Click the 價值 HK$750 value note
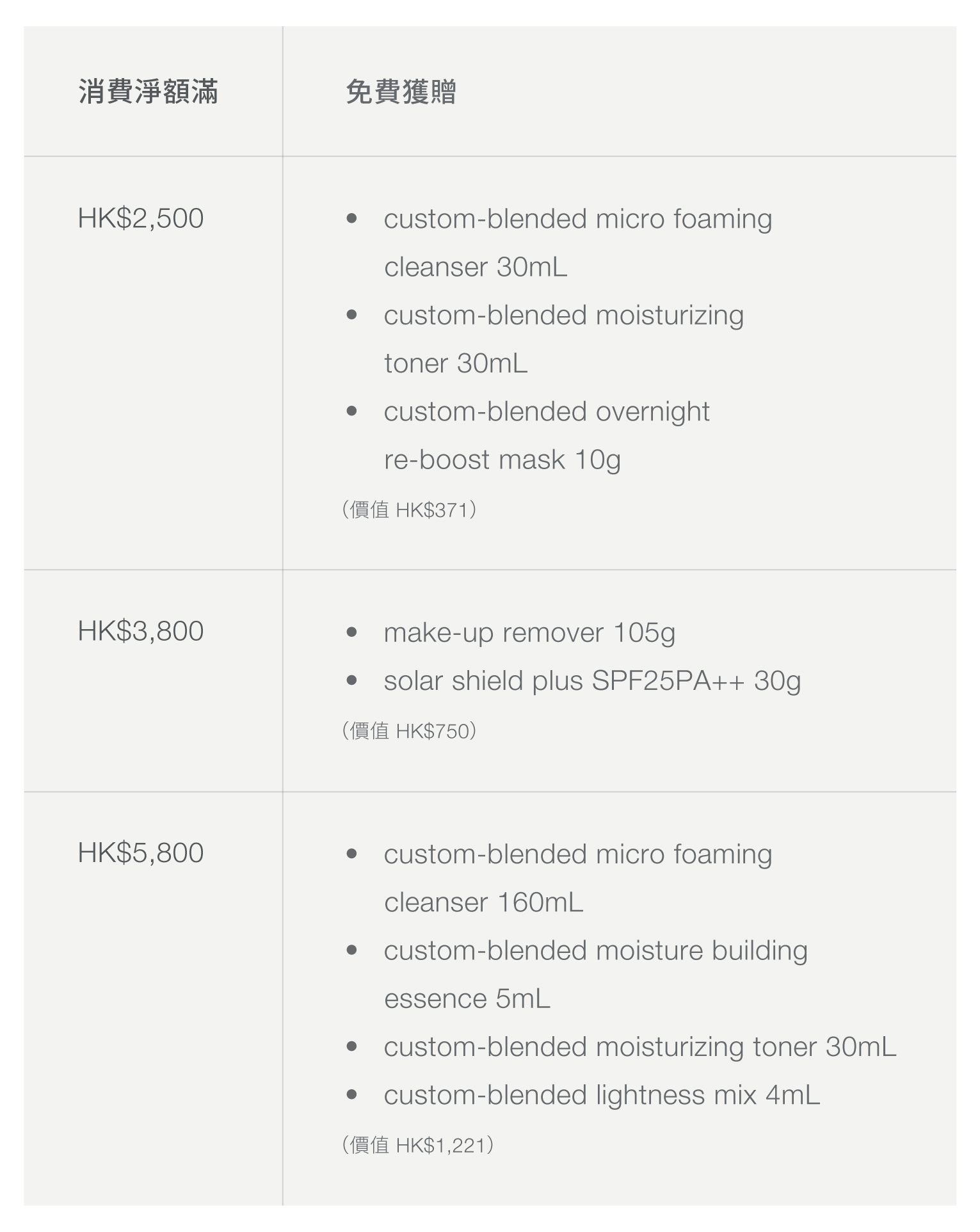The width and height of the screenshot is (980, 1232). pyautogui.click(x=409, y=731)
